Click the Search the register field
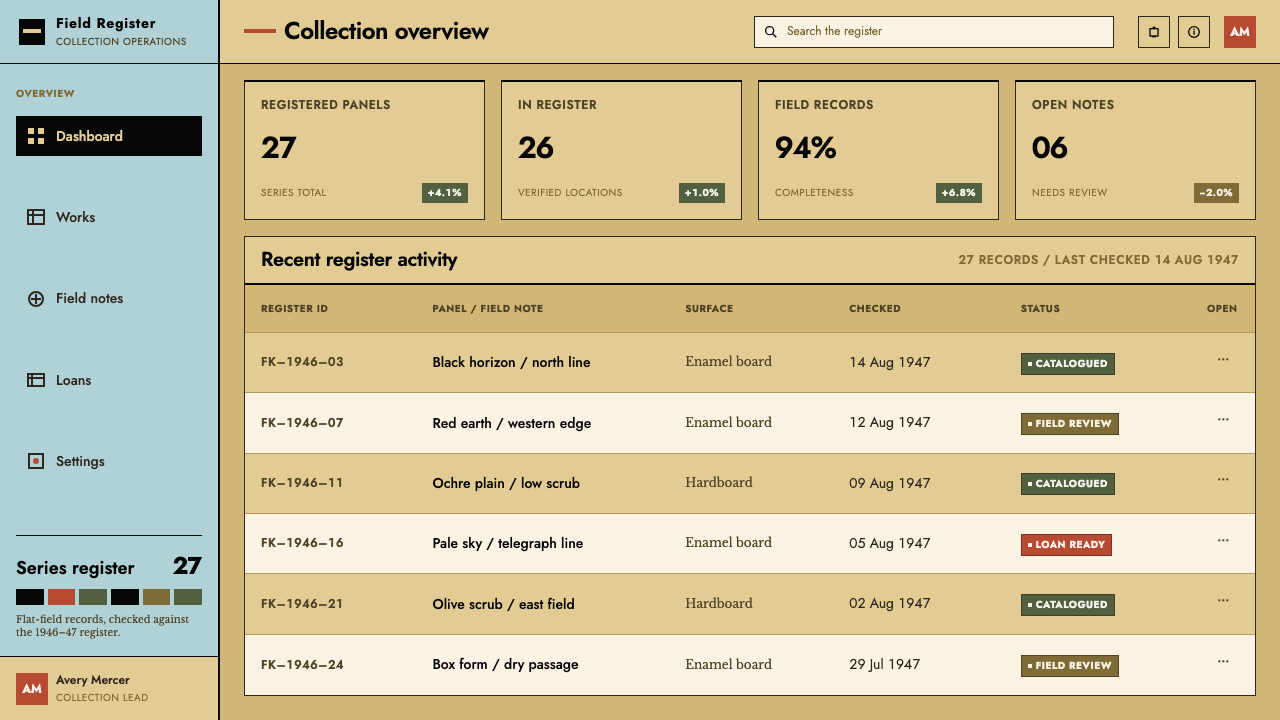 tap(934, 32)
